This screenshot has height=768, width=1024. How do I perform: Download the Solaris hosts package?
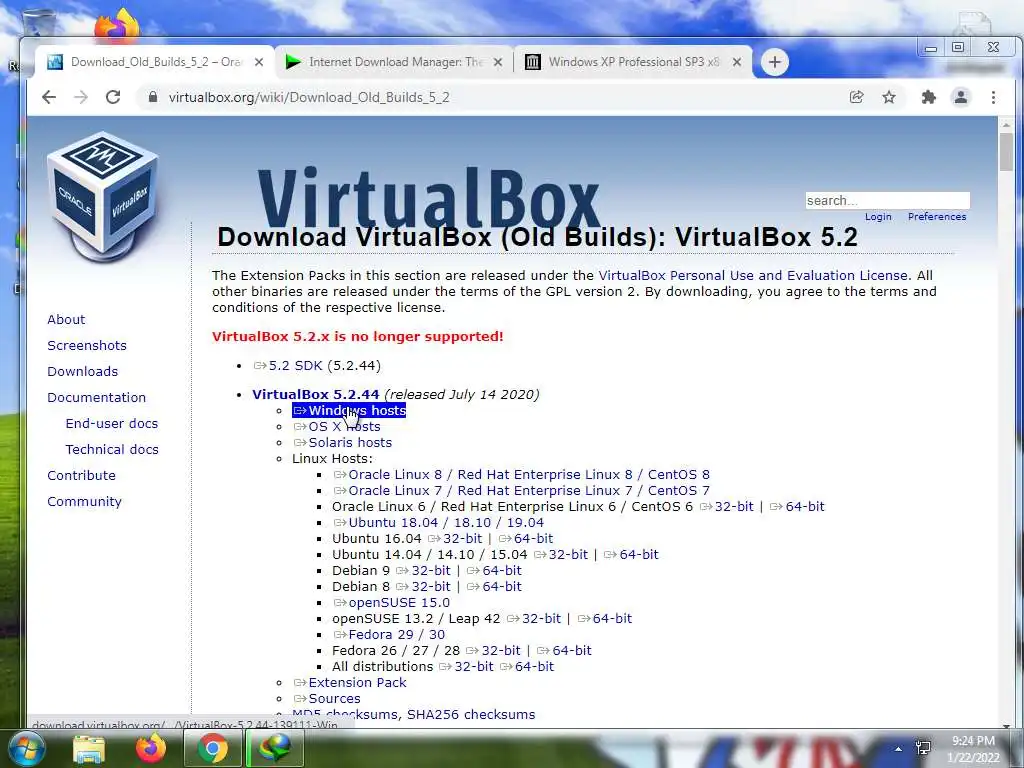[x=343, y=443]
